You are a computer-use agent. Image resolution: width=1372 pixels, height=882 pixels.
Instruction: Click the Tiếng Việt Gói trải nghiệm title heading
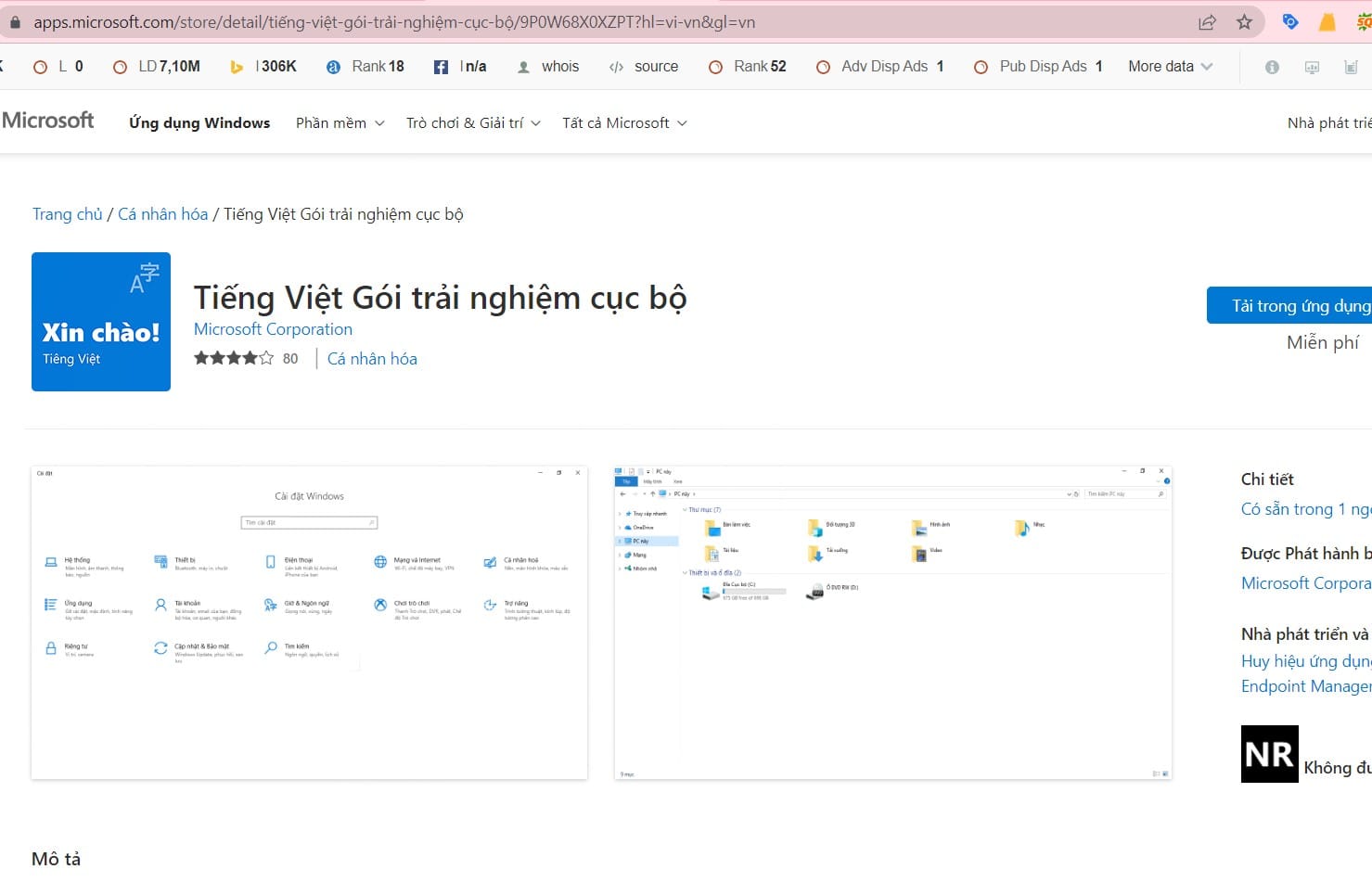pyautogui.click(x=441, y=298)
